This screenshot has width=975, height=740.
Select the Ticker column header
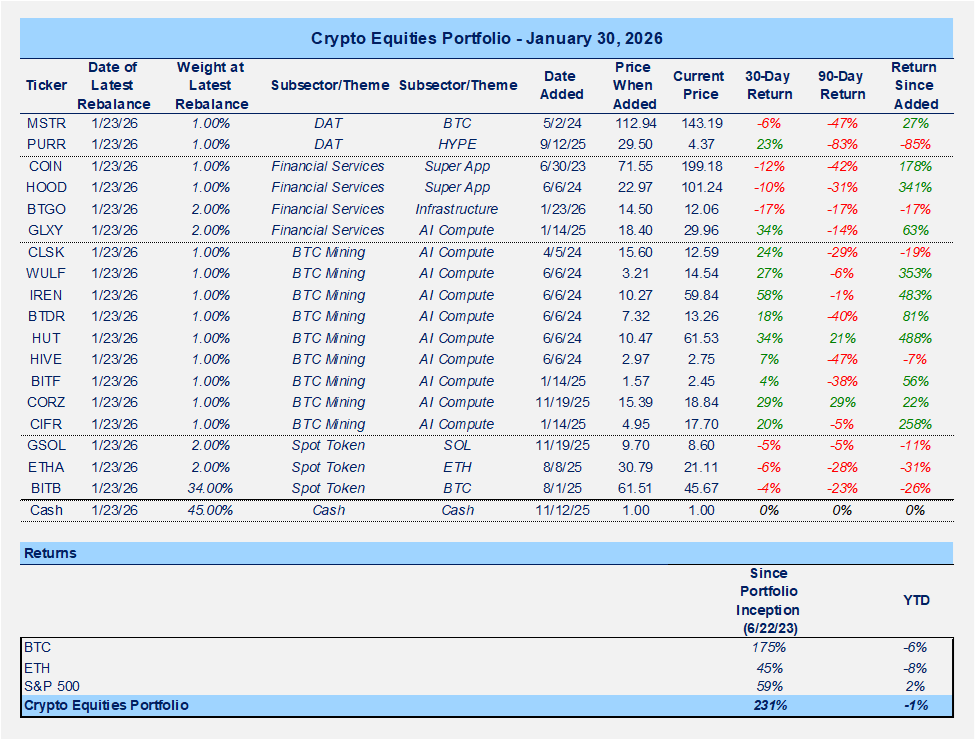coord(46,86)
